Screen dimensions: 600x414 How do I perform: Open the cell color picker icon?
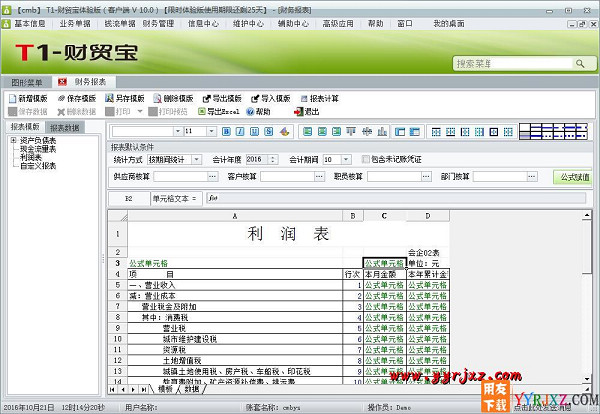click(x=284, y=132)
